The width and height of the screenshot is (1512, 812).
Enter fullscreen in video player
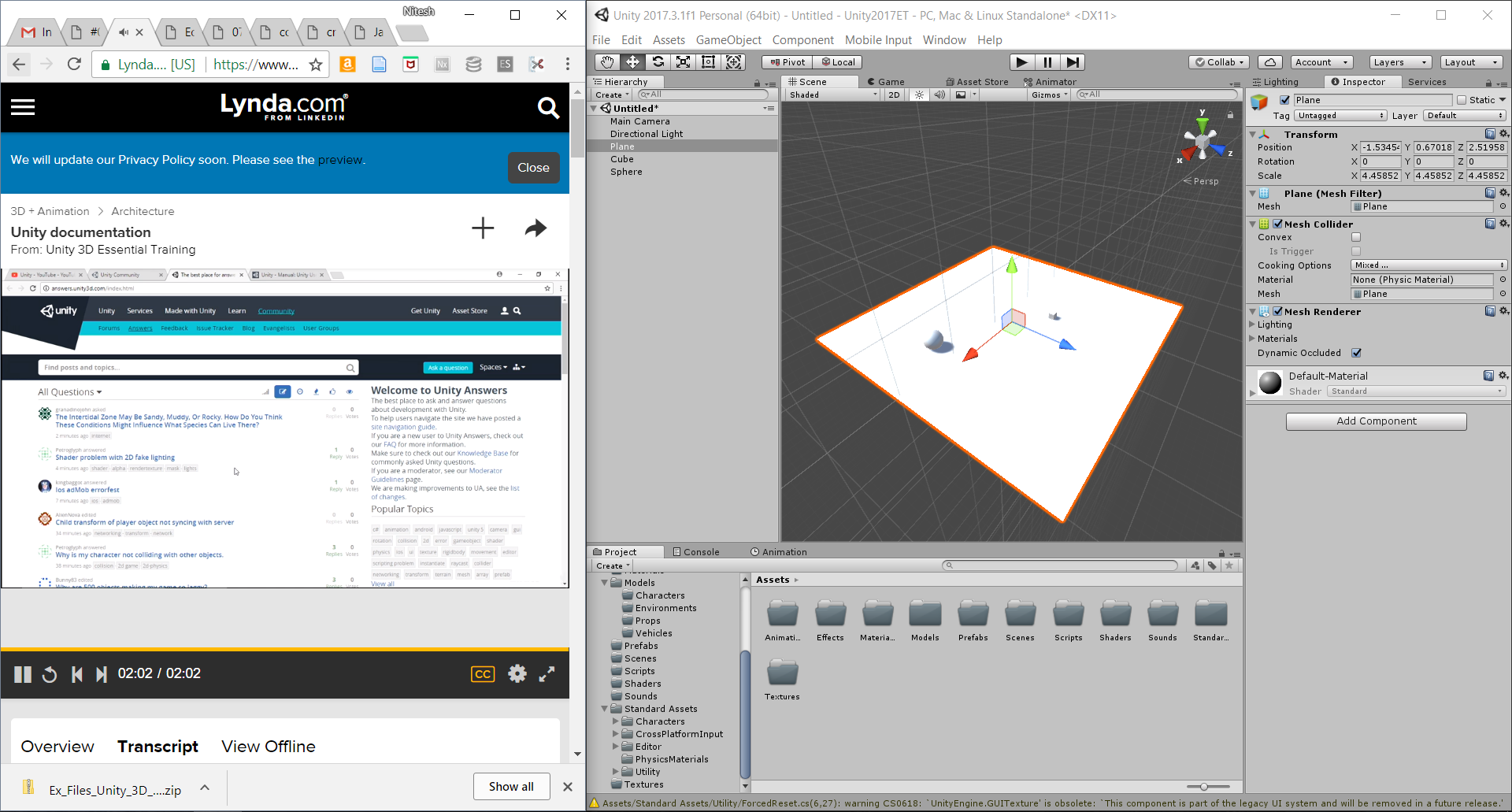click(547, 673)
